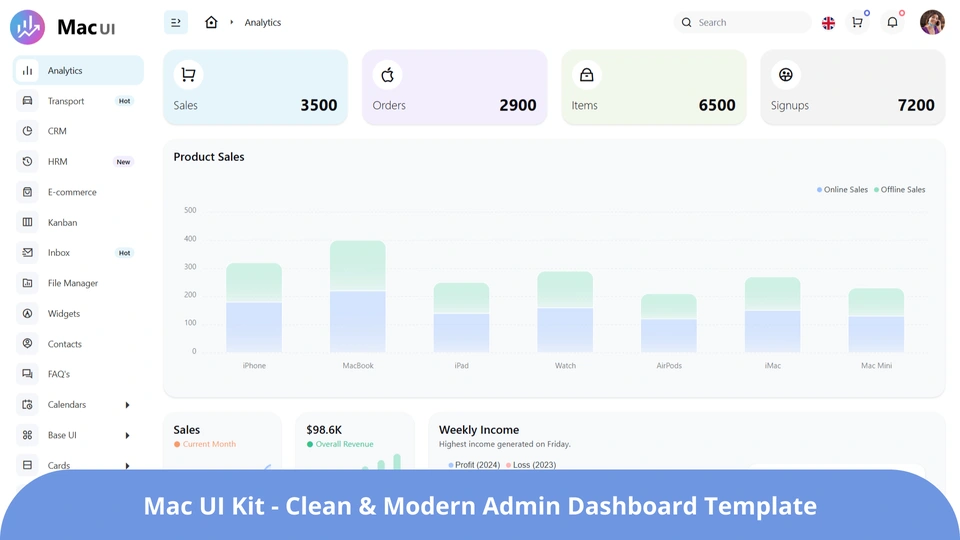Select File Manager in the sidebar
The image size is (960, 540).
78,283
